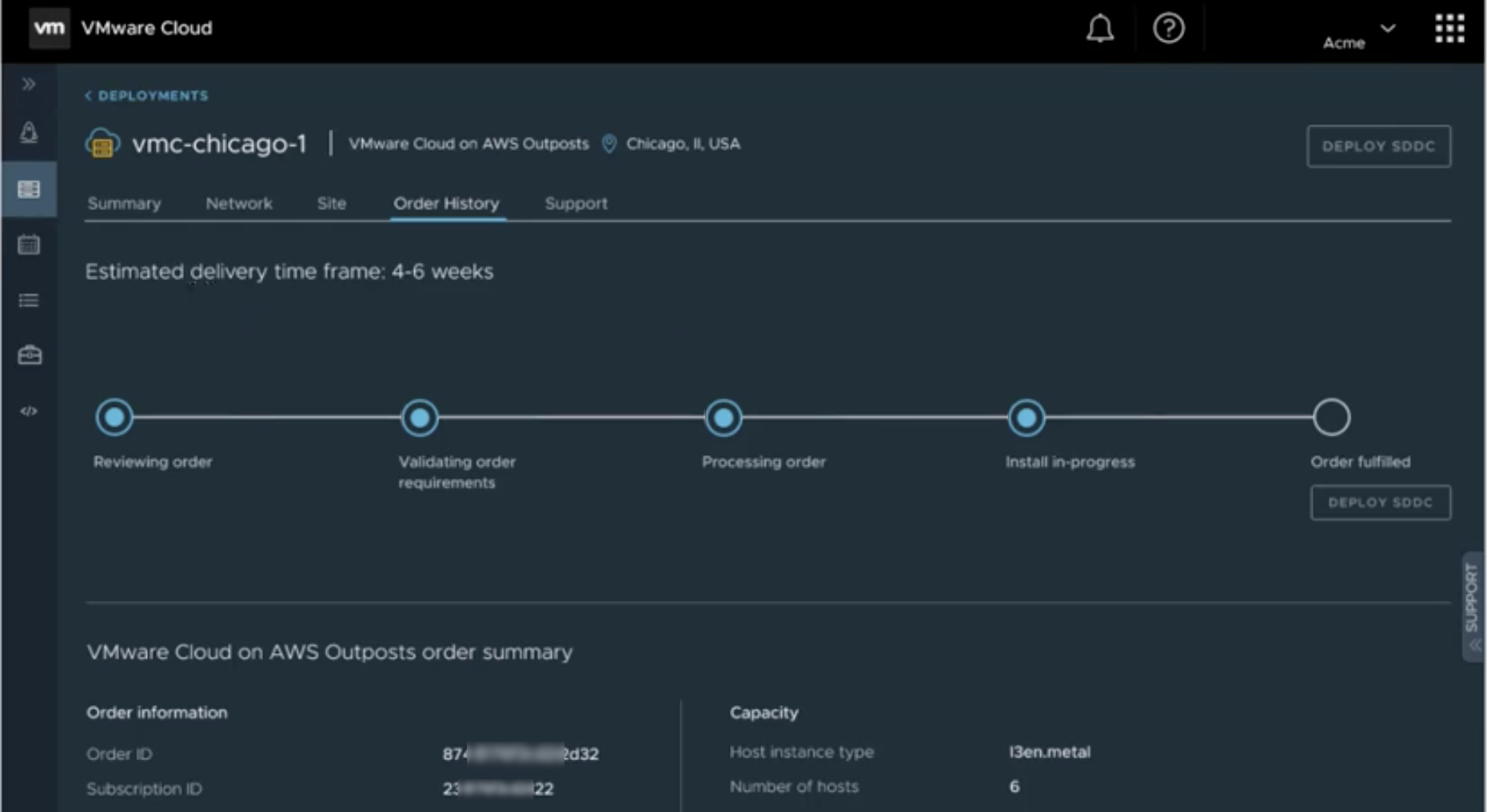Click Deploy SDDC under Order fulfilled
The image size is (1487, 812).
pos(1381,503)
